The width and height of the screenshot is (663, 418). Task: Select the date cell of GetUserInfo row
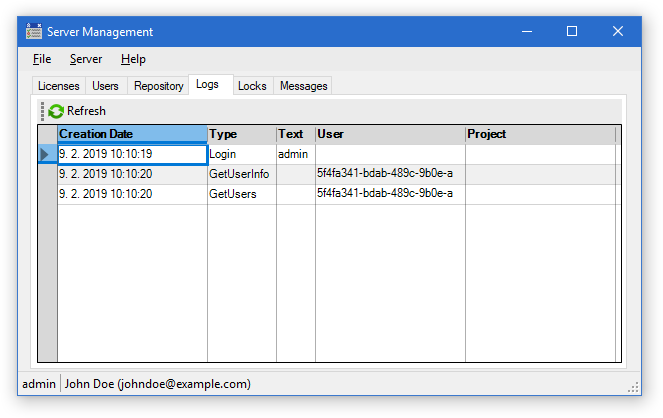point(132,174)
